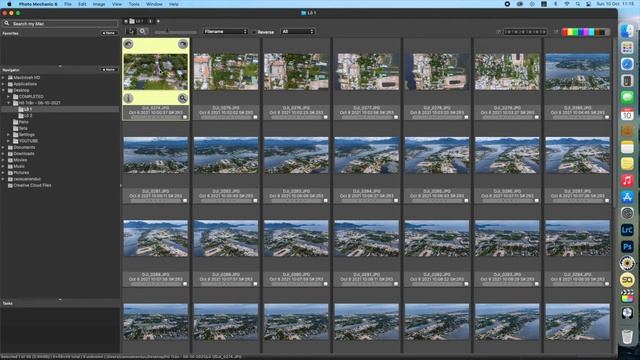Open Final Cut Pro clapperboard Dock icon

[627, 296]
